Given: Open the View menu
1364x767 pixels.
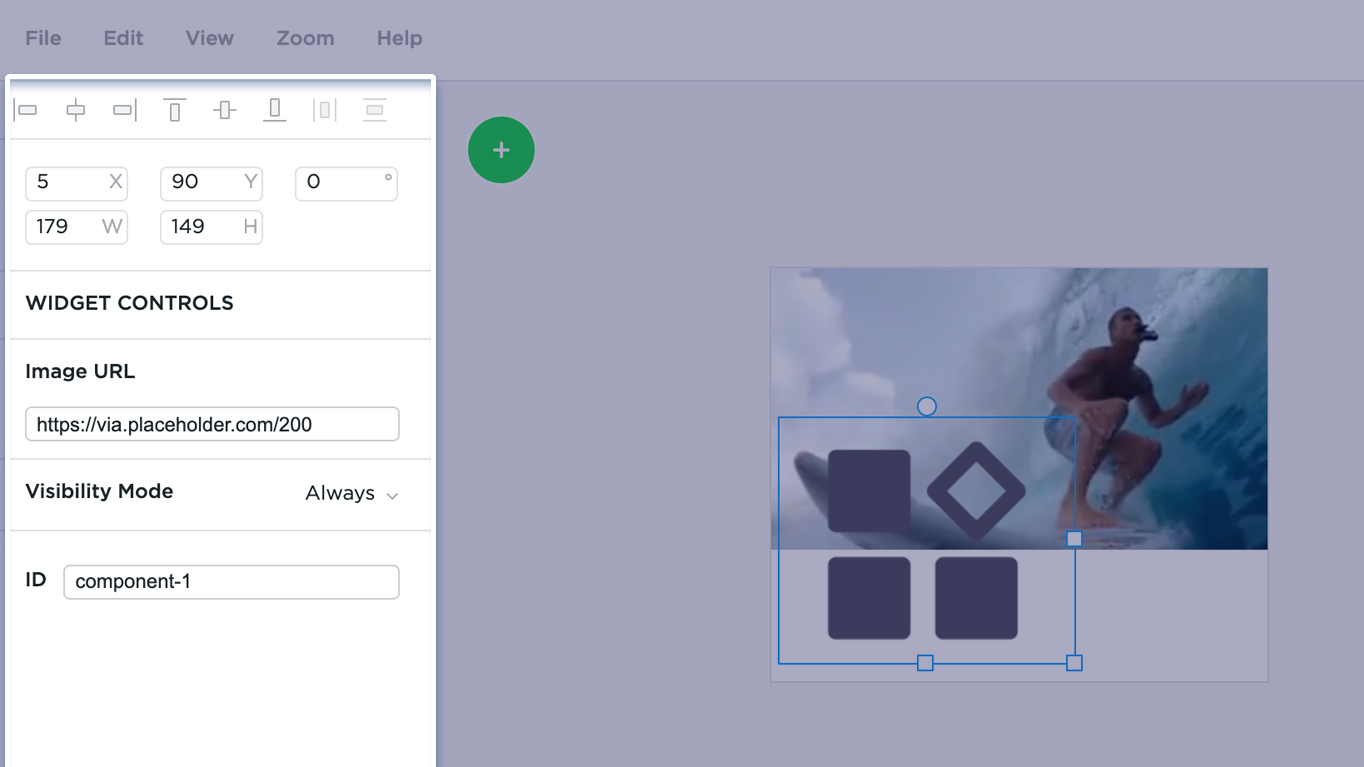Looking at the screenshot, I should (209, 38).
